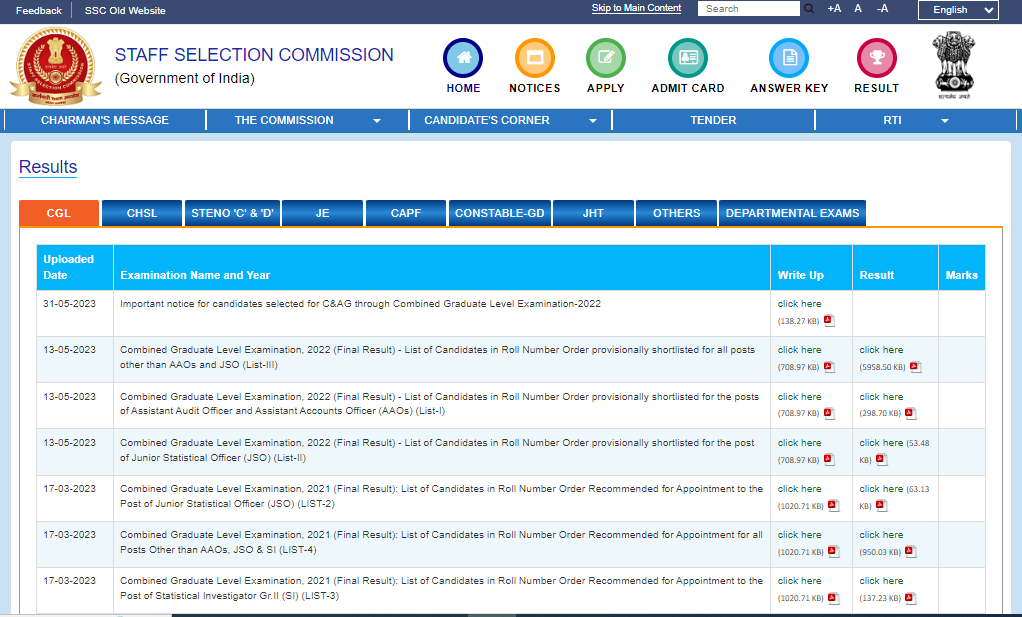The width and height of the screenshot is (1022, 617).
Task: Open Result PDF icon for 2022 JSO List-II
Action: coord(881,459)
